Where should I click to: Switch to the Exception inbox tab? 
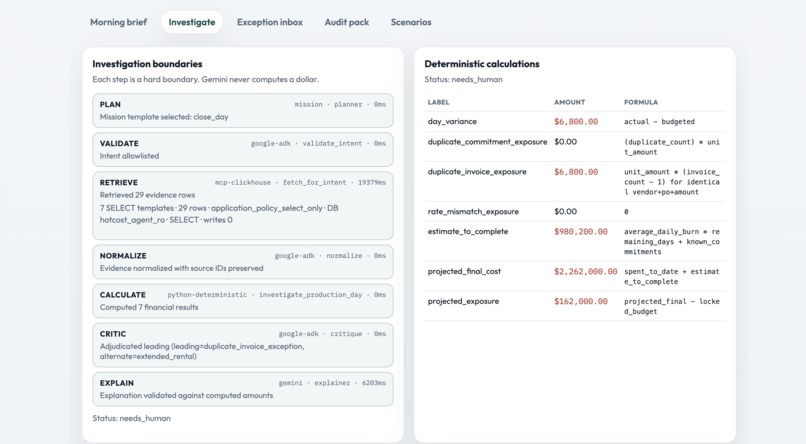(270, 22)
